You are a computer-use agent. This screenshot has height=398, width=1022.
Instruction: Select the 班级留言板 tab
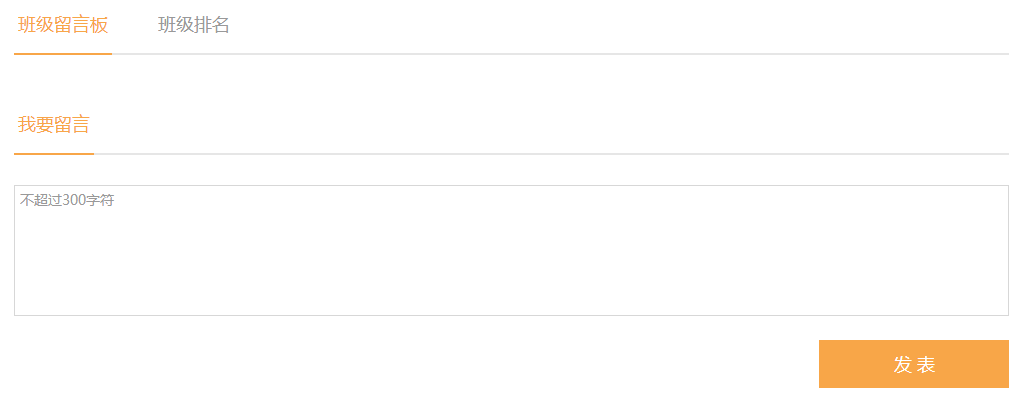(63, 25)
